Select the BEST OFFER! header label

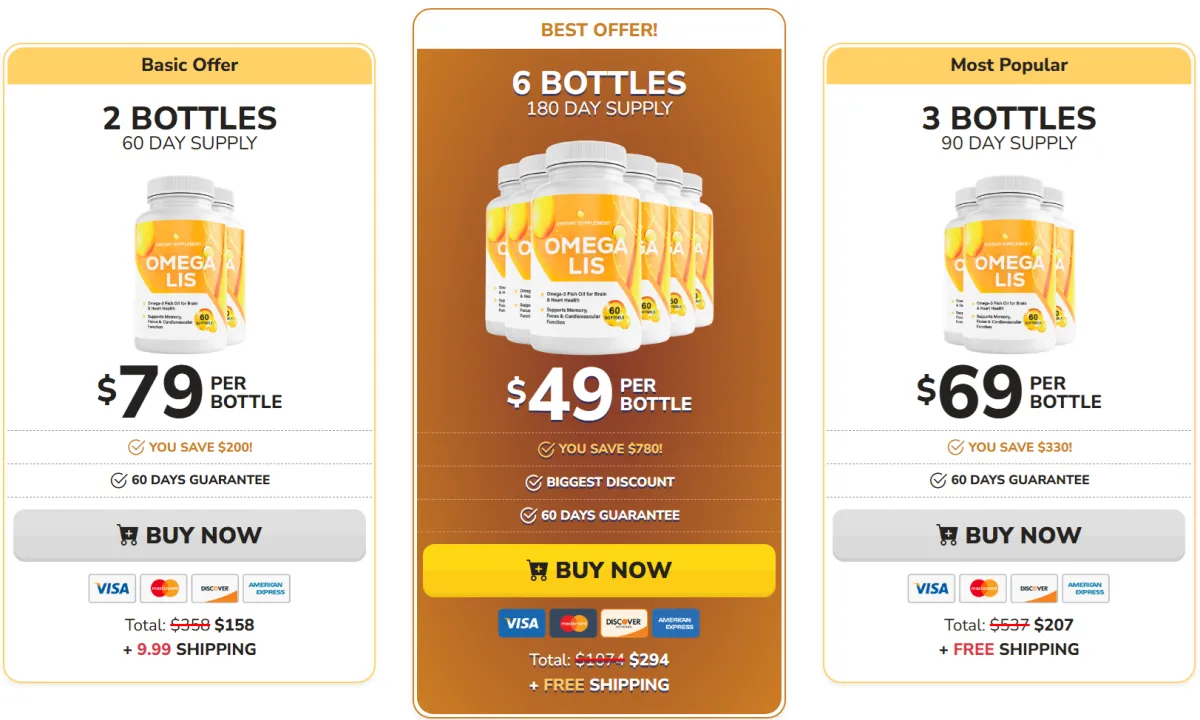pyautogui.click(x=599, y=30)
